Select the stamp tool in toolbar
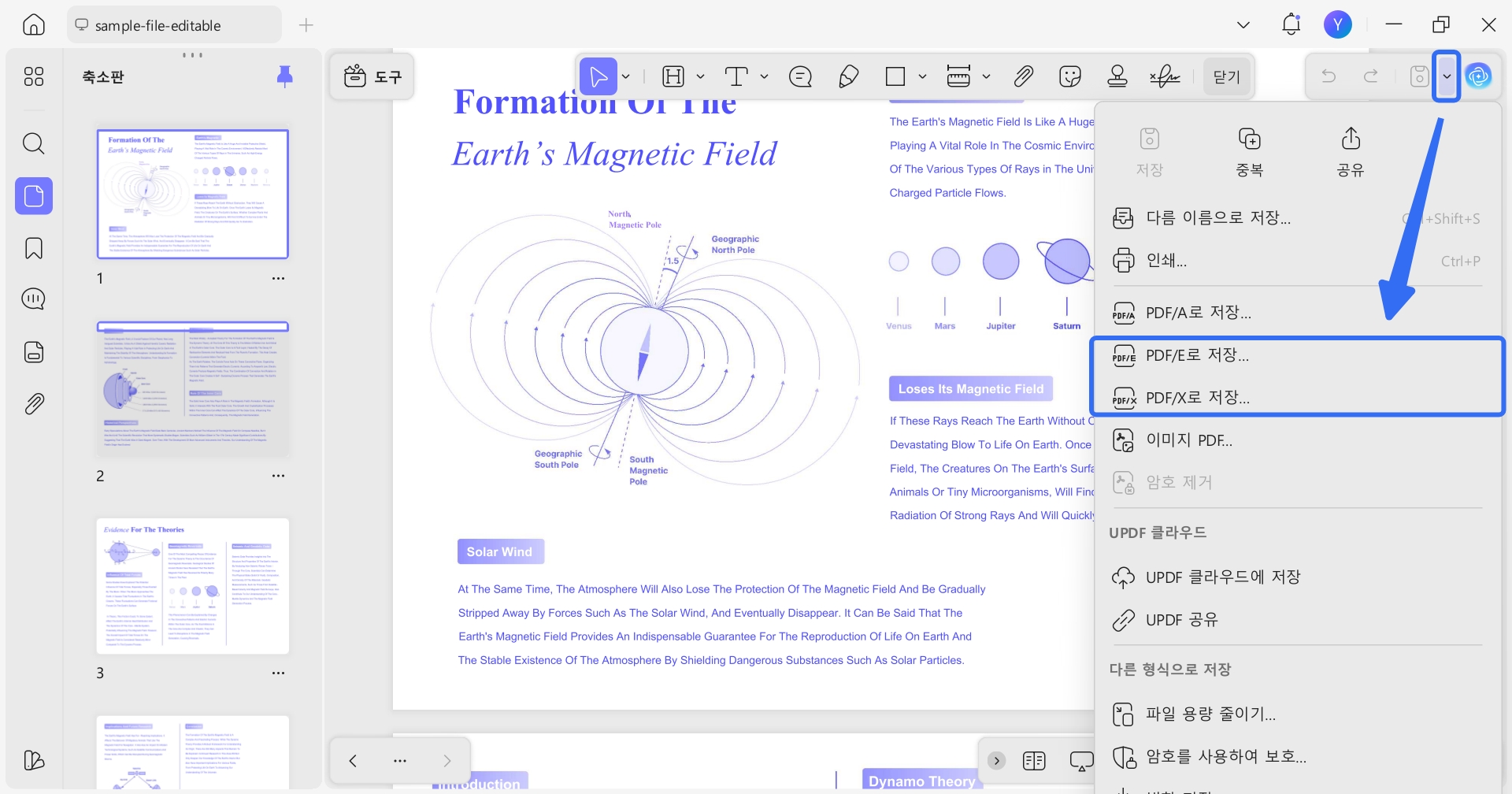This screenshot has width=1512, height=794. coord(1117,76)
